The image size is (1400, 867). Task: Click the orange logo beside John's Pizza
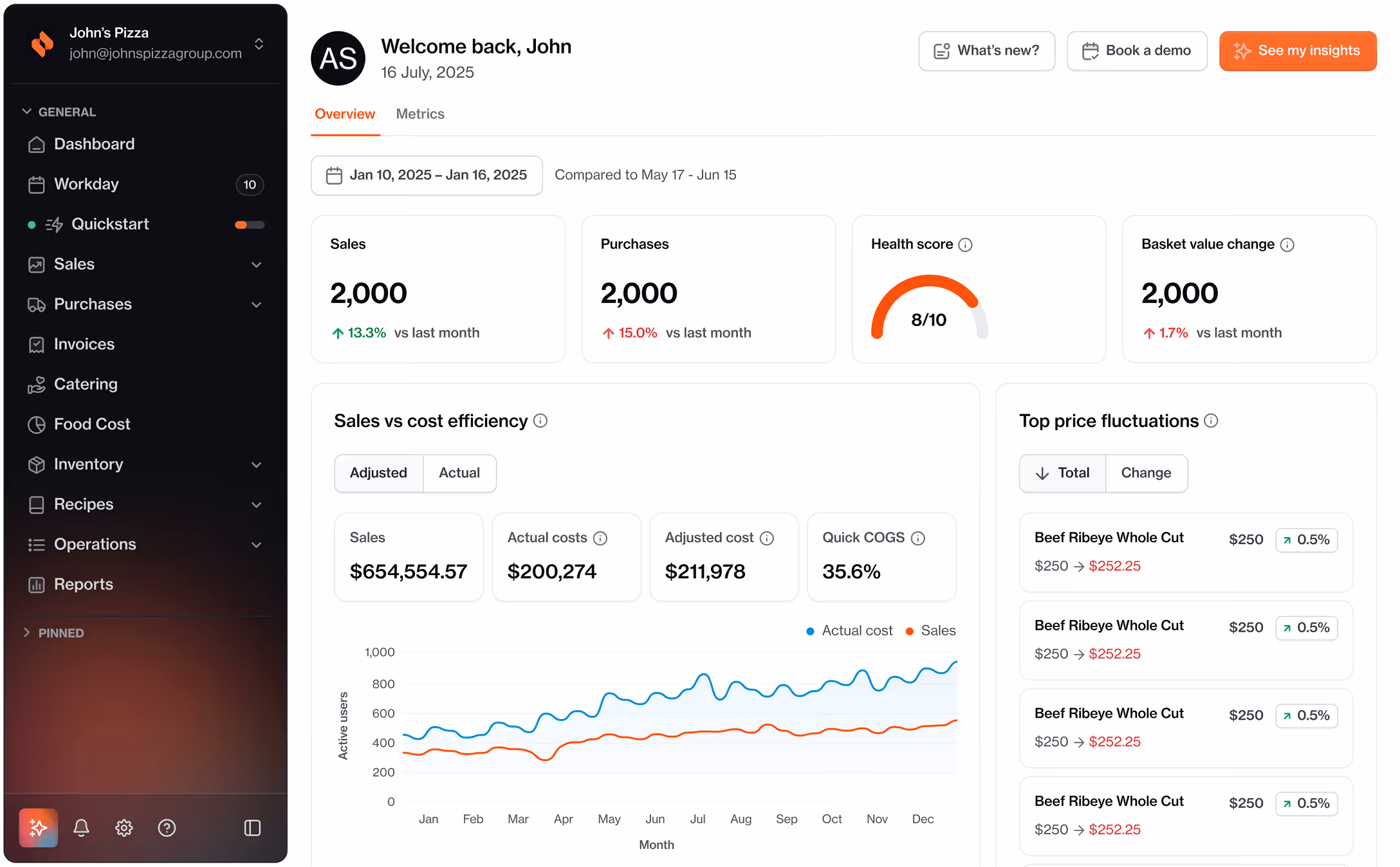tap(42, 43)
